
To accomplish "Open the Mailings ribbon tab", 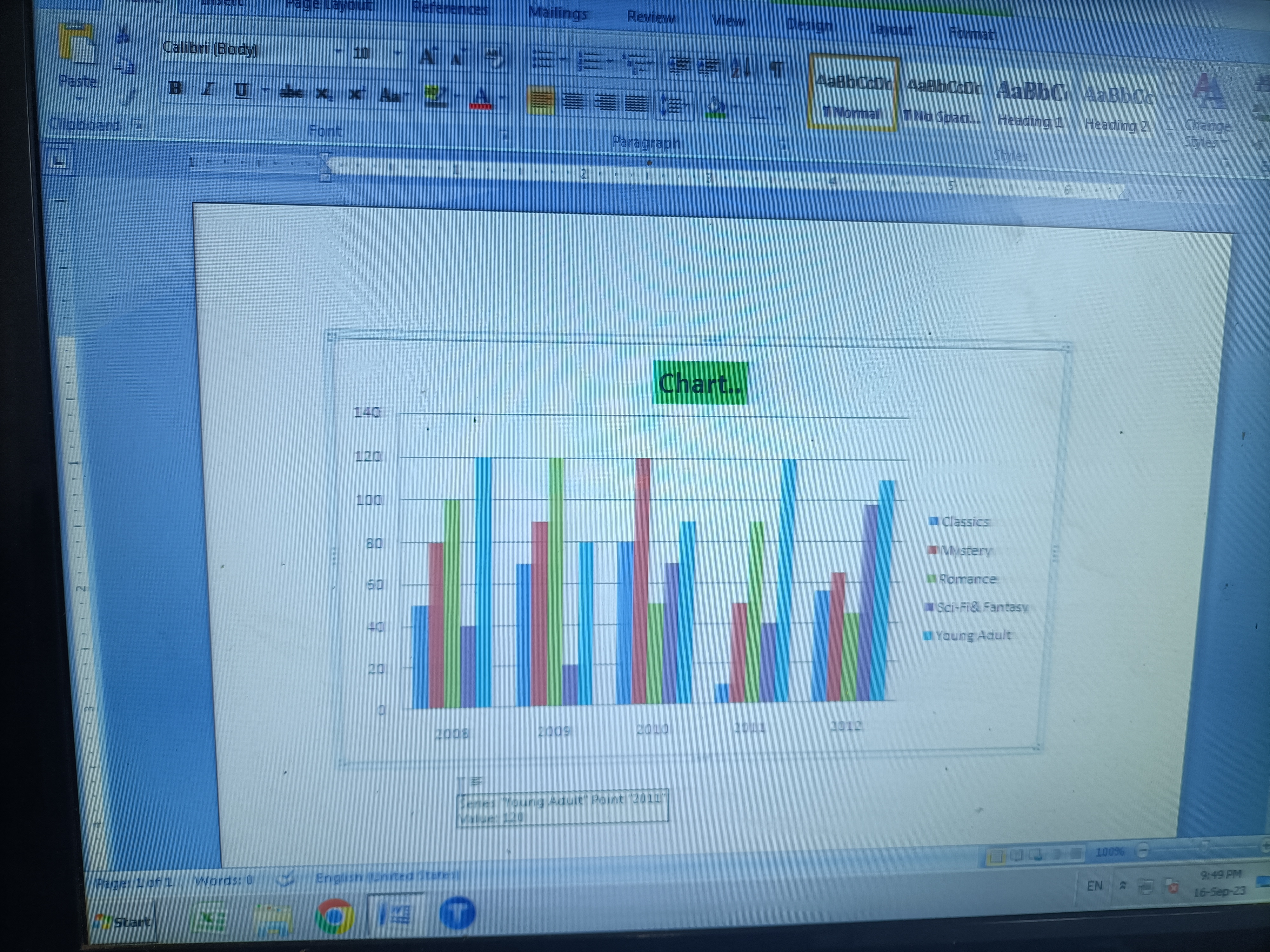I will (557, 13).
